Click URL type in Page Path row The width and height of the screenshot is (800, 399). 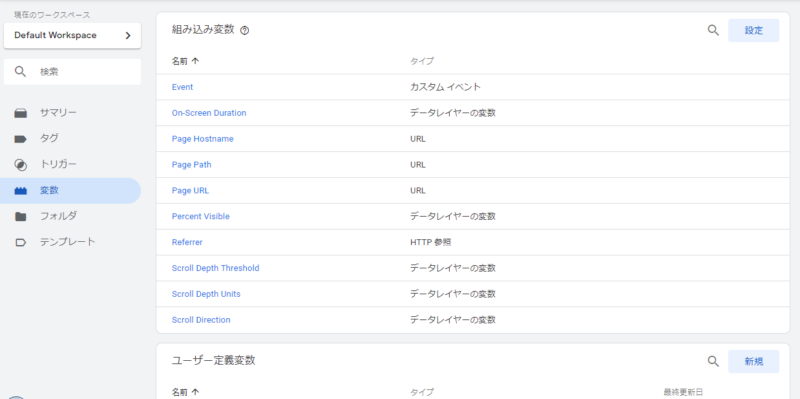(418, 165)
